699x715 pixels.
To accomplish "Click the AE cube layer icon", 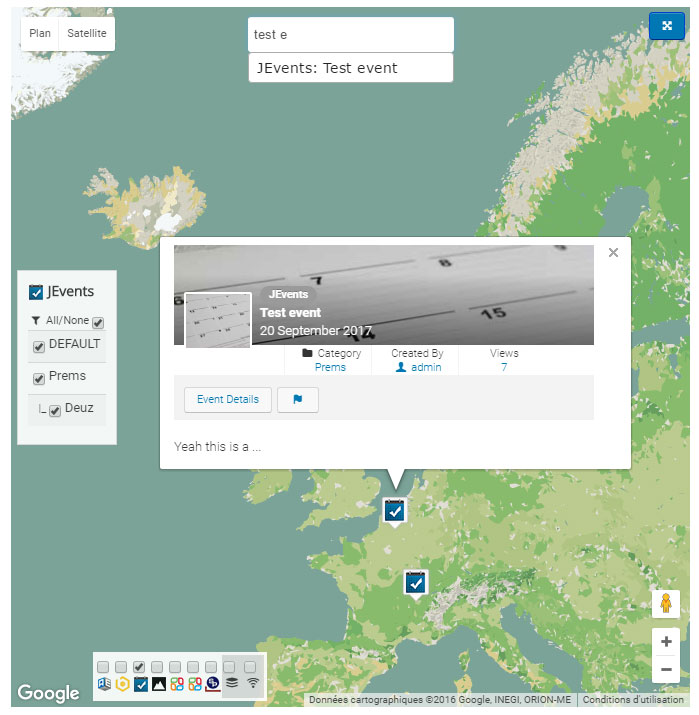I will (104, 684).
